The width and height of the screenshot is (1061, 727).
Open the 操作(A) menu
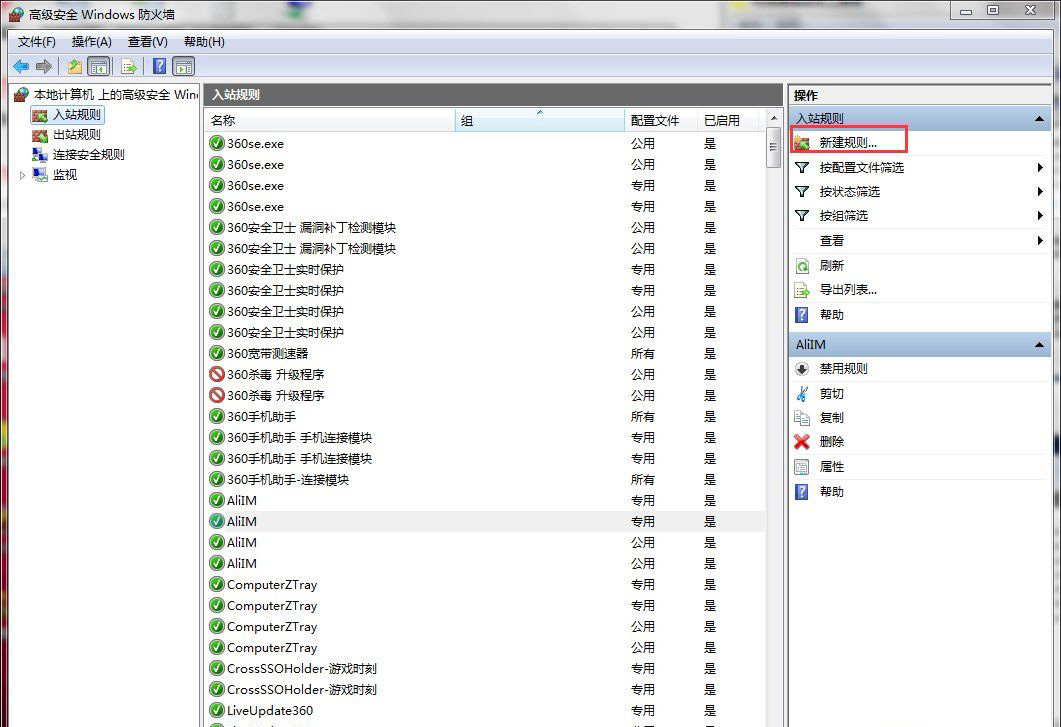click(91, 42)
